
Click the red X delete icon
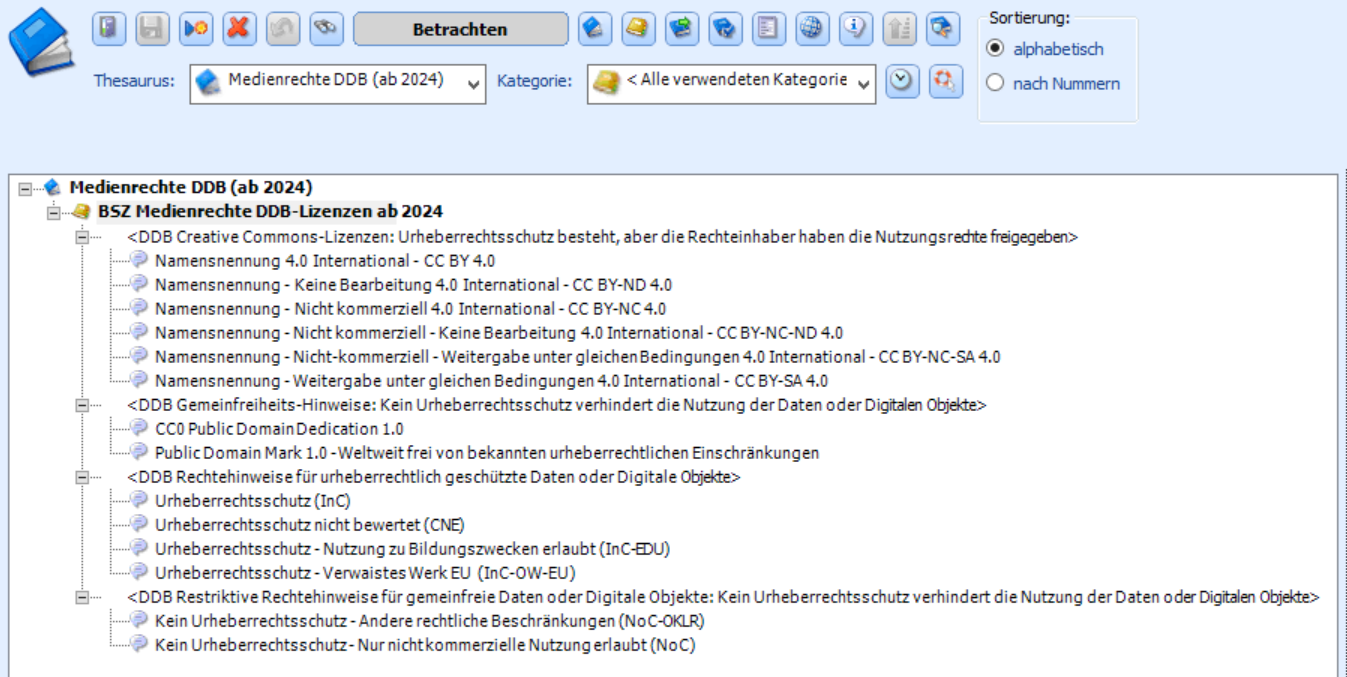point(238,29)
